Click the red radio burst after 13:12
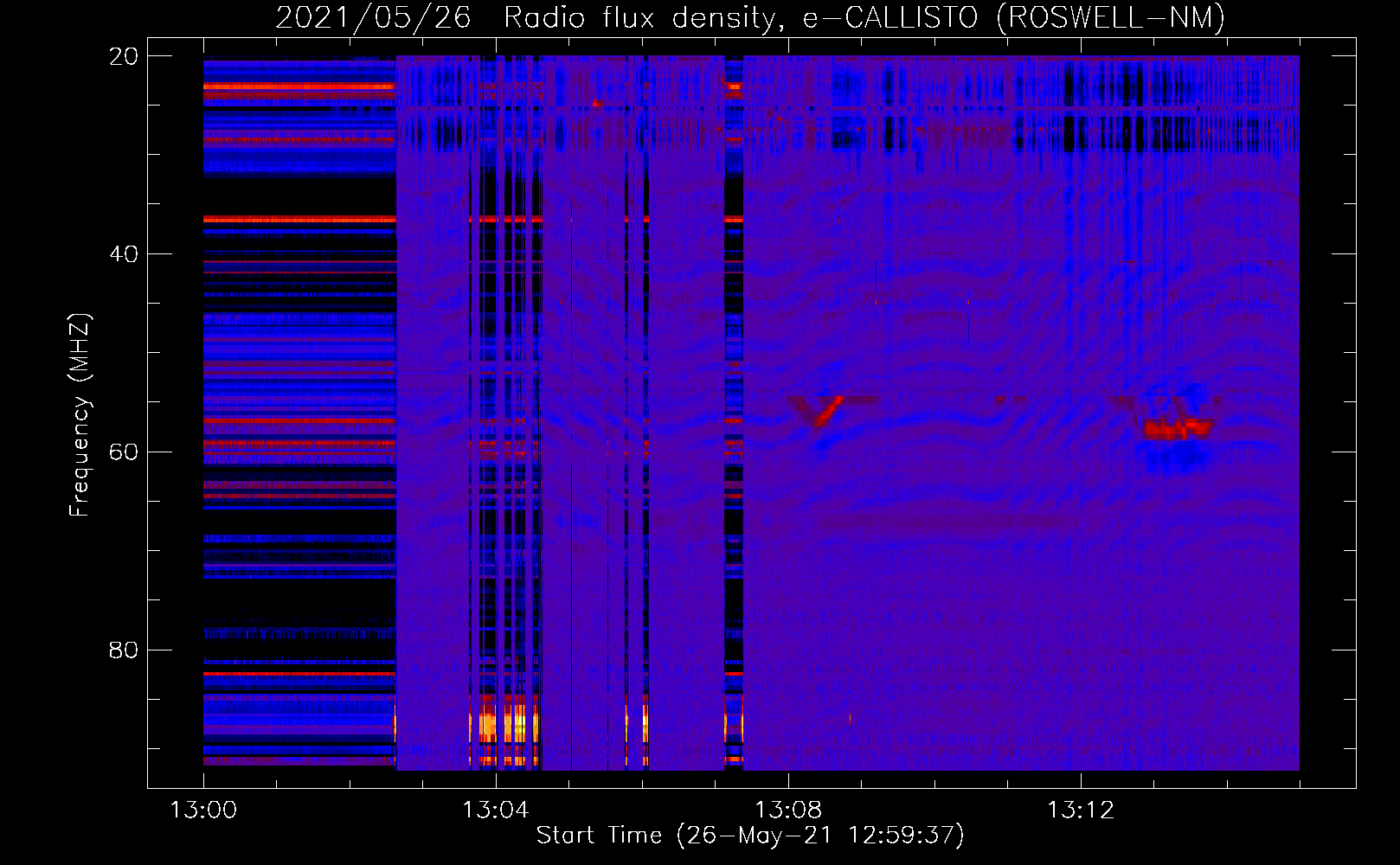 click(x=1178, y=427)
